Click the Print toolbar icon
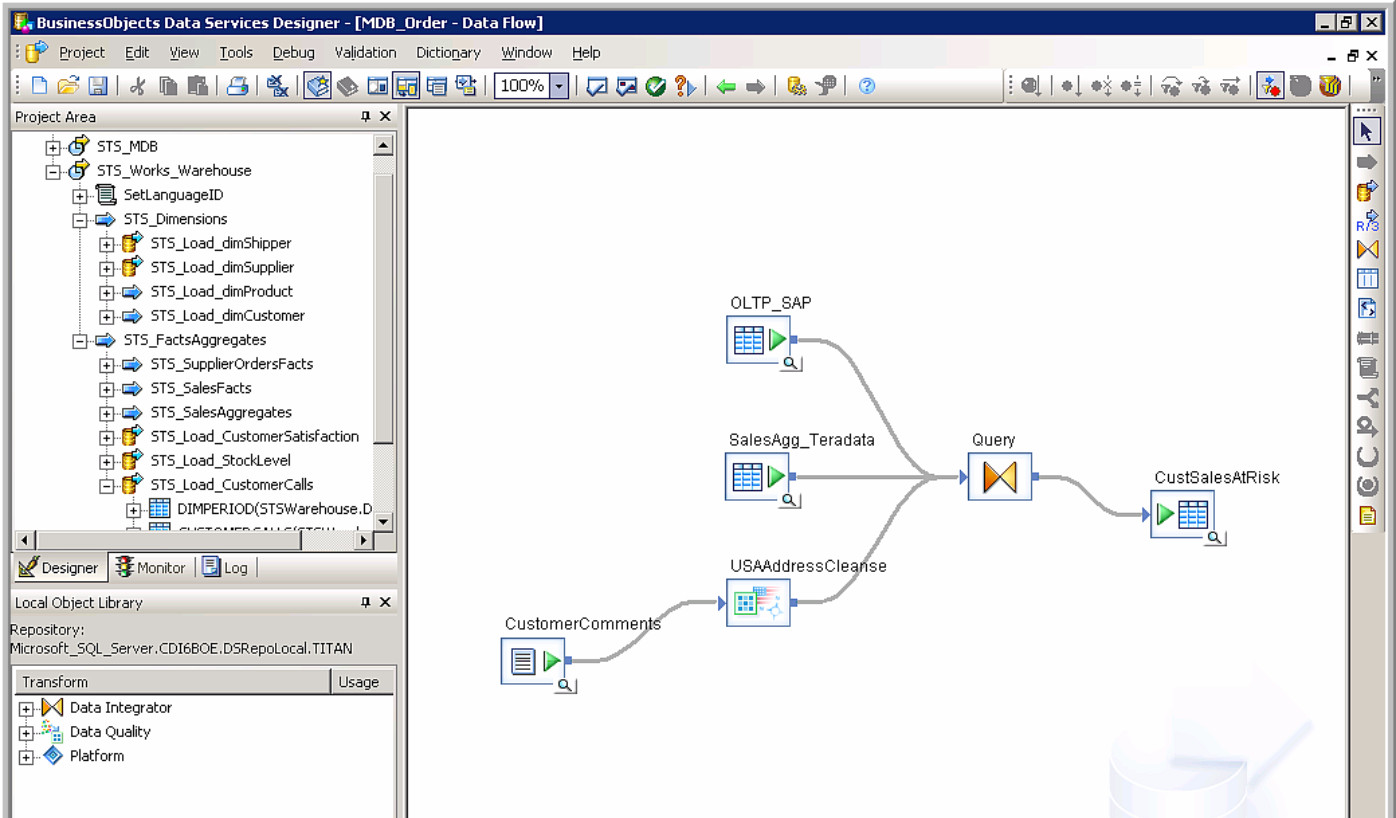1396x818 pixels. coord(237,86)
